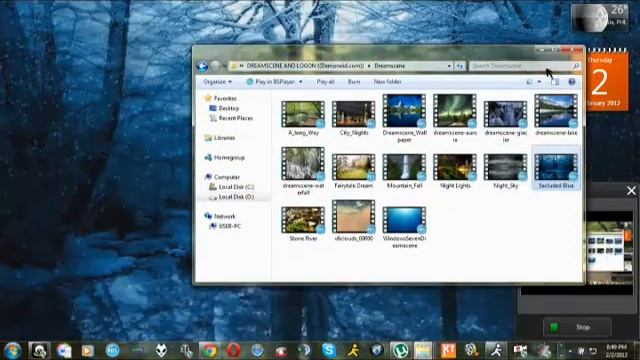
Task: Open the Windows Start orb
Action: click(13, 351)
